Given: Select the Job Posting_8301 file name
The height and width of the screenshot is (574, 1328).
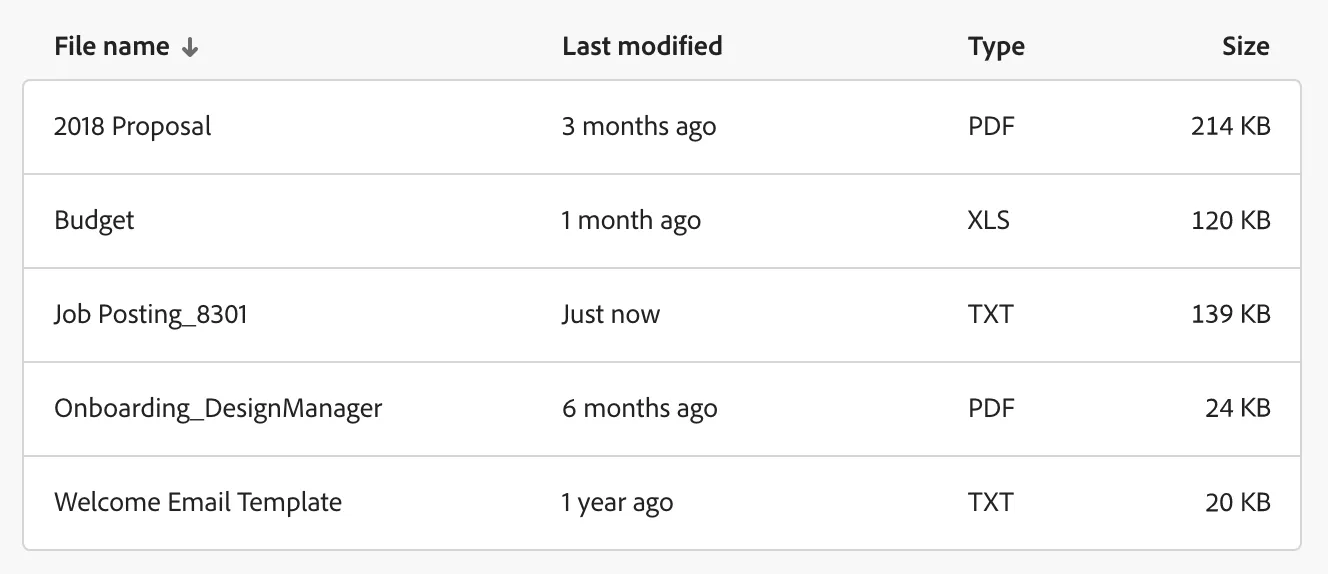Looking at the screenshot, I should coord(151,314).
